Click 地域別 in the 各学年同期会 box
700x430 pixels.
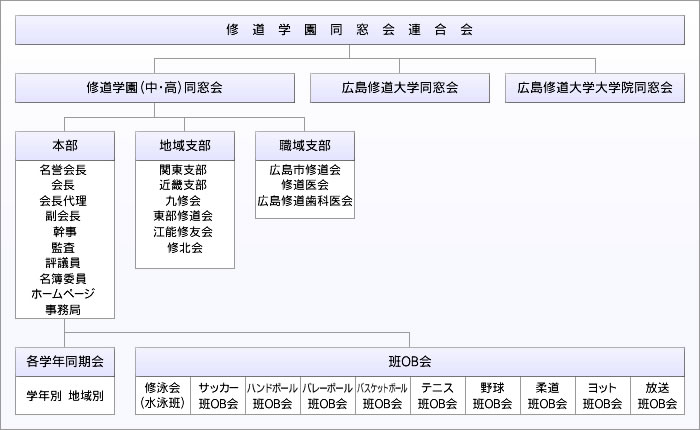[86, 396]
